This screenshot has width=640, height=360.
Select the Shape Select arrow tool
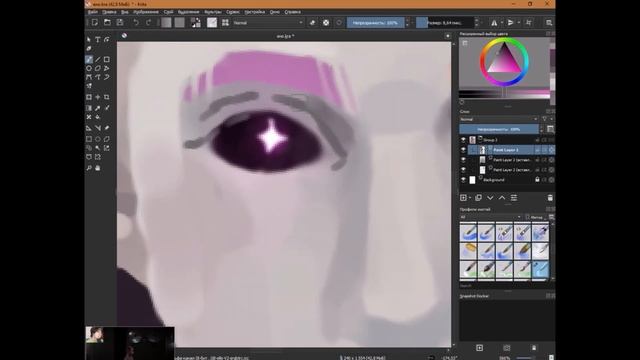pyautogui.click(x=89, y=40)
